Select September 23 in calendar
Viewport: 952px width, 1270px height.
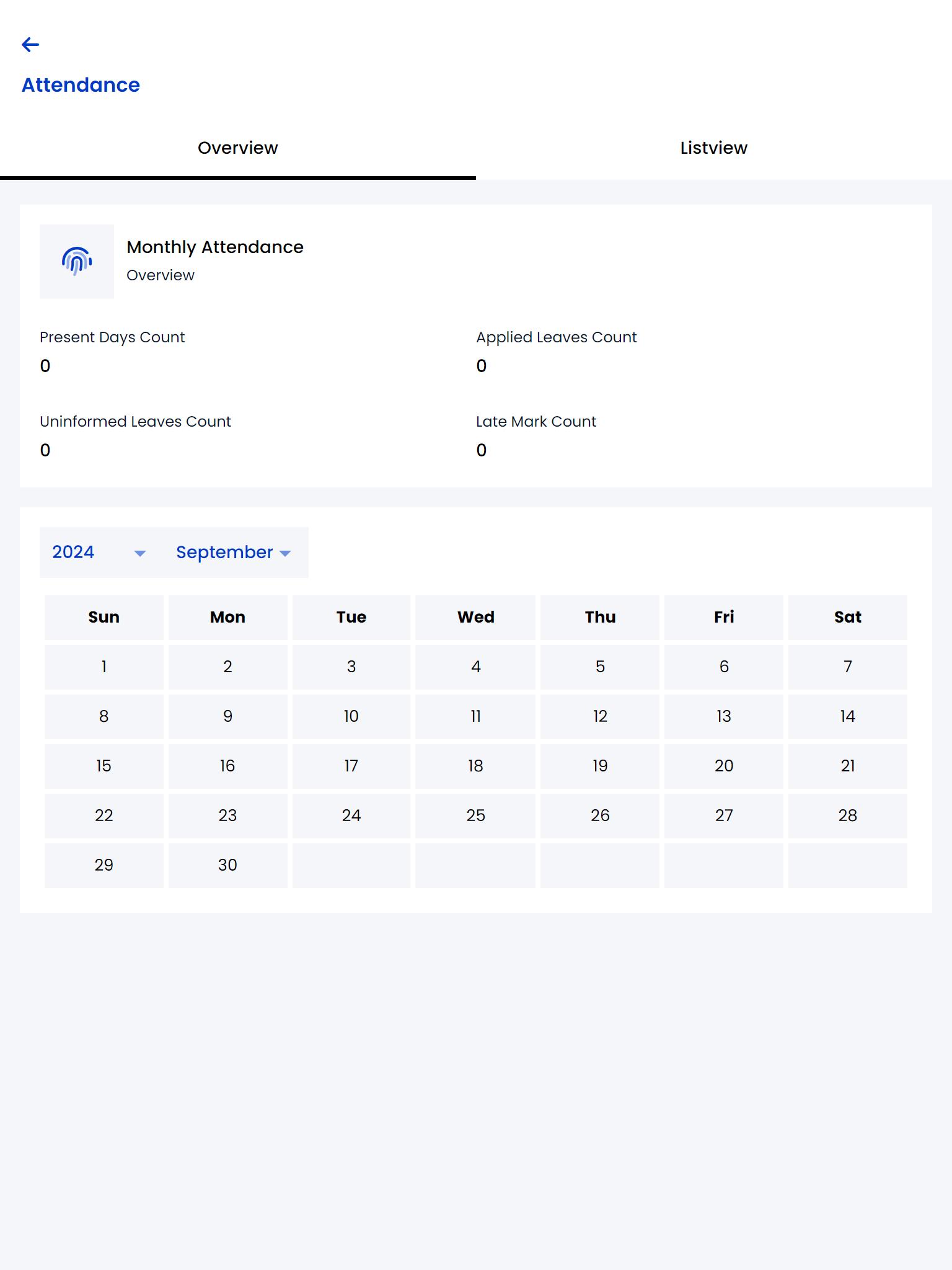[228, 816]
